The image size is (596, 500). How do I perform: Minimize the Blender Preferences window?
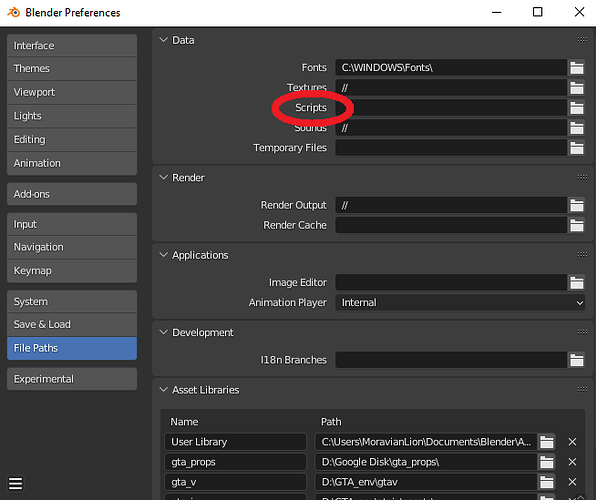point(496,12)
